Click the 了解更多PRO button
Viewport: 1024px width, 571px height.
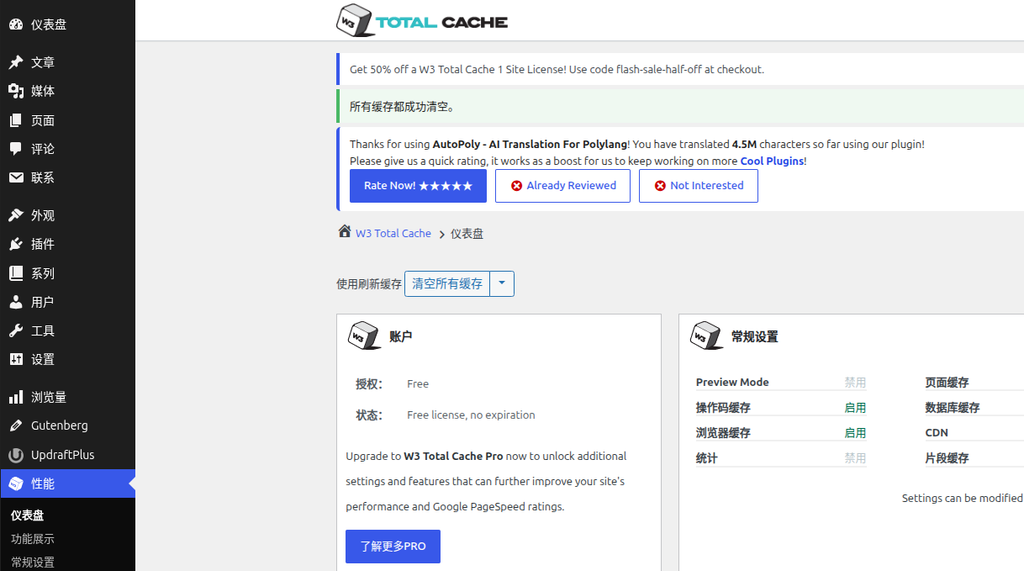[393, 546]
